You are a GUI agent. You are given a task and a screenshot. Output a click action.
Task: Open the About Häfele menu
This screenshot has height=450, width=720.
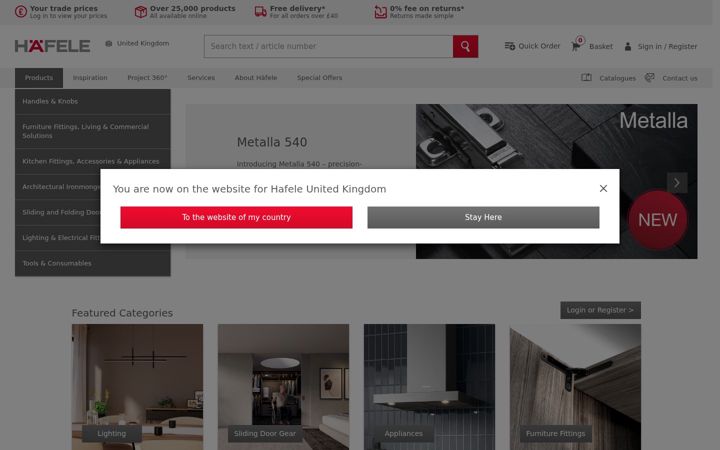pyautogui.click(x=256, y=78)
